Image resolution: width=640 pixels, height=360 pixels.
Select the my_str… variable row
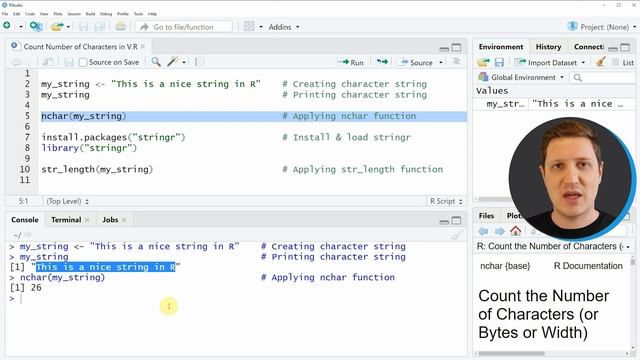coord(555,104)
